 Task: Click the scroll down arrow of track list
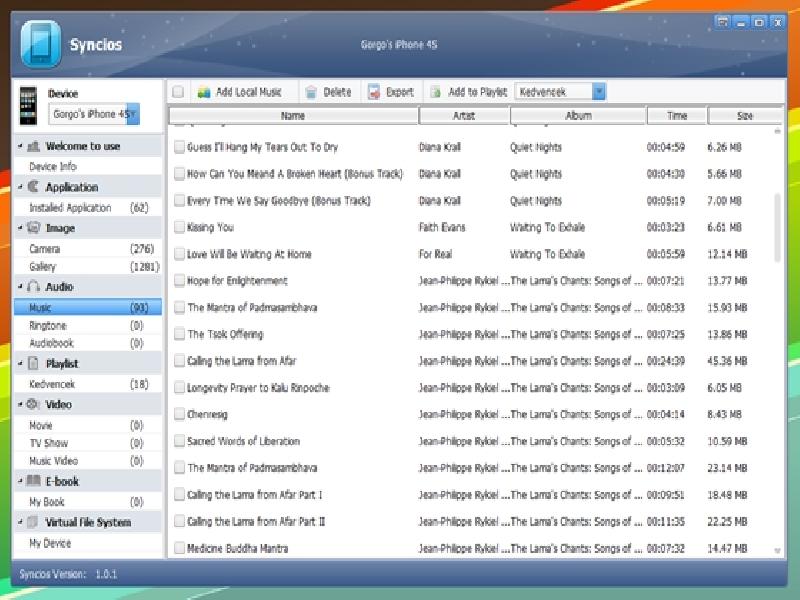[x=777, y=551]
